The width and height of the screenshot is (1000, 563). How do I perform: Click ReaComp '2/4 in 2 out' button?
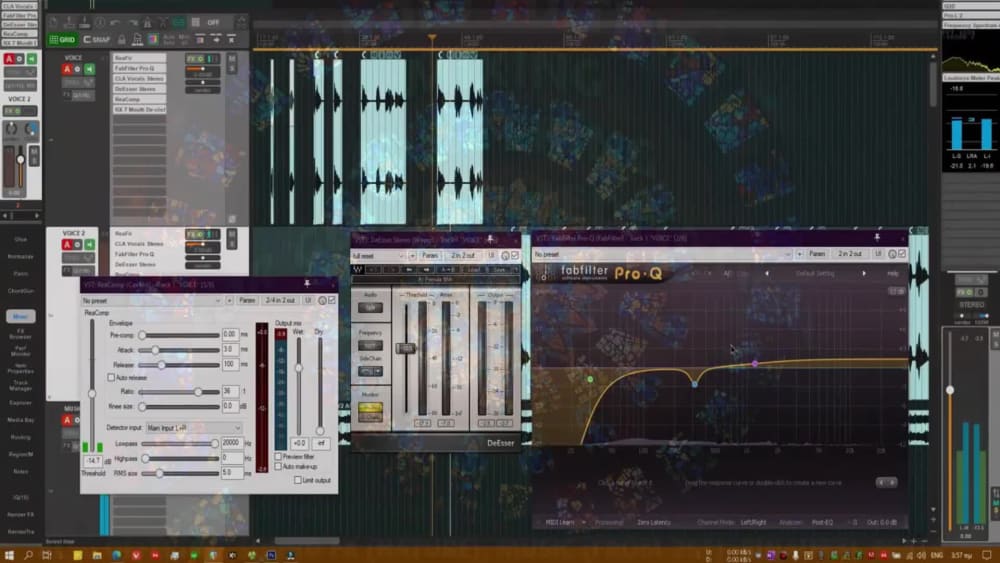click(x=280, y=300)
